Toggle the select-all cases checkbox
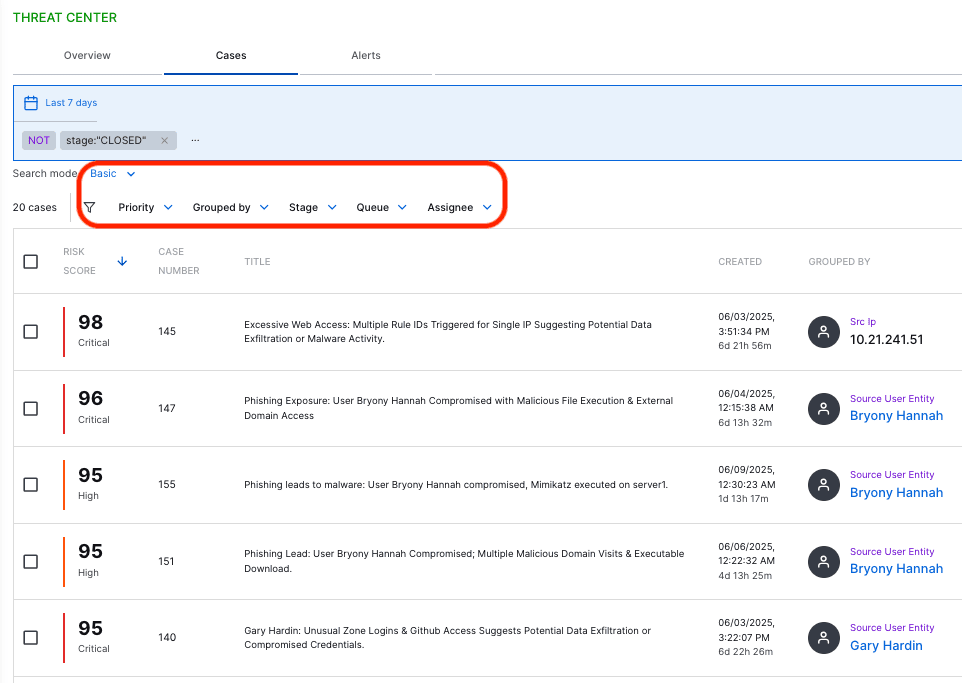The height and width of the screenshot is (683, 962). tap(31, 261)
